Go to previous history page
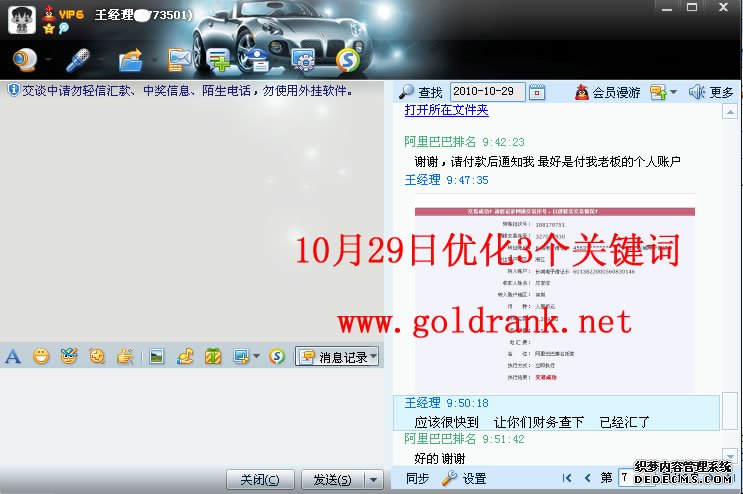The height and width of the screenshot is (494, 743). pyautogui.click(x=588, y=478)
